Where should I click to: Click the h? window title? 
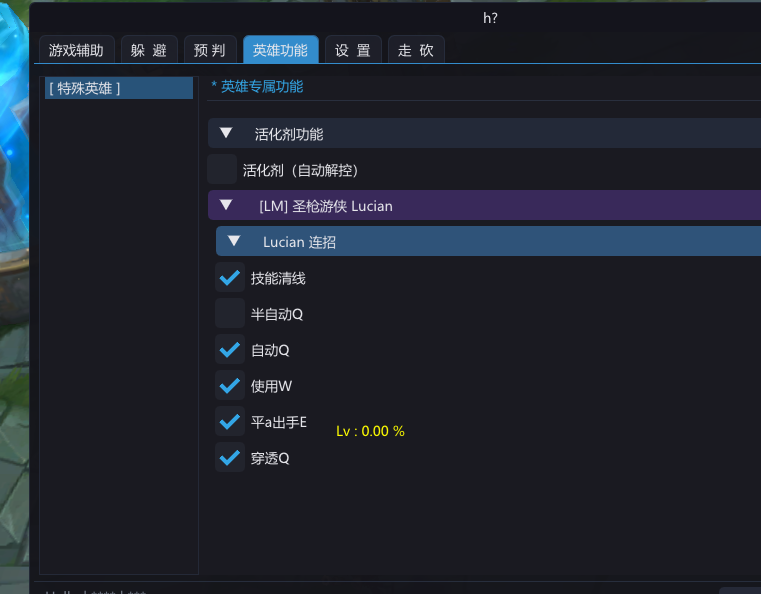pos(490,18)
